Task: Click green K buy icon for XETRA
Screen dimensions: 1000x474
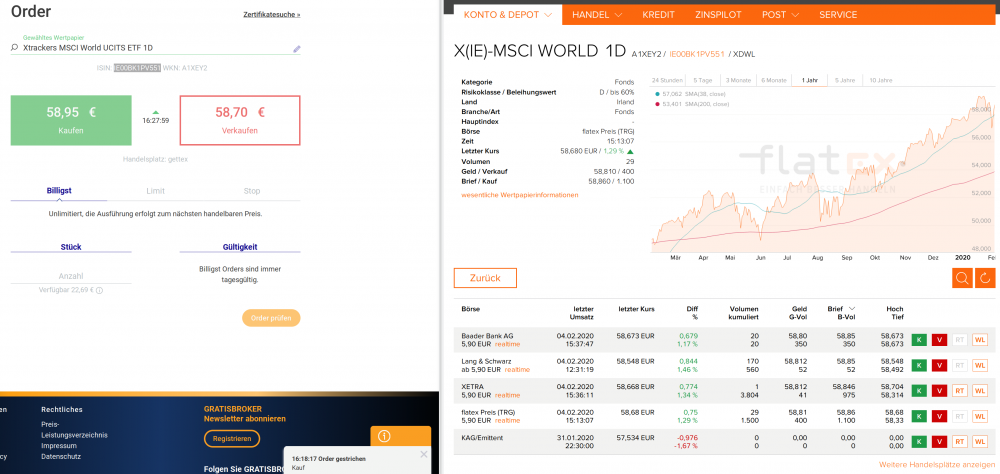Action: 919,391
